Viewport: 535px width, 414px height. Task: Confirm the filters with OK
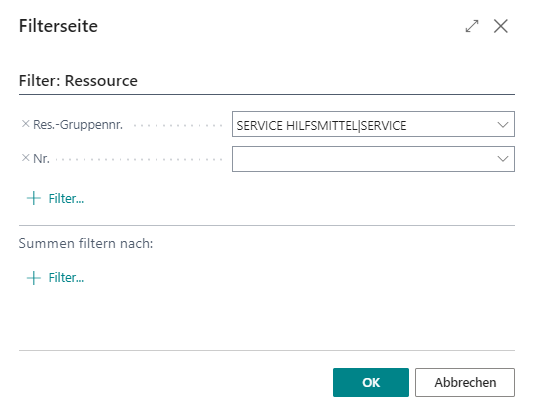click(x=371, y=382)
